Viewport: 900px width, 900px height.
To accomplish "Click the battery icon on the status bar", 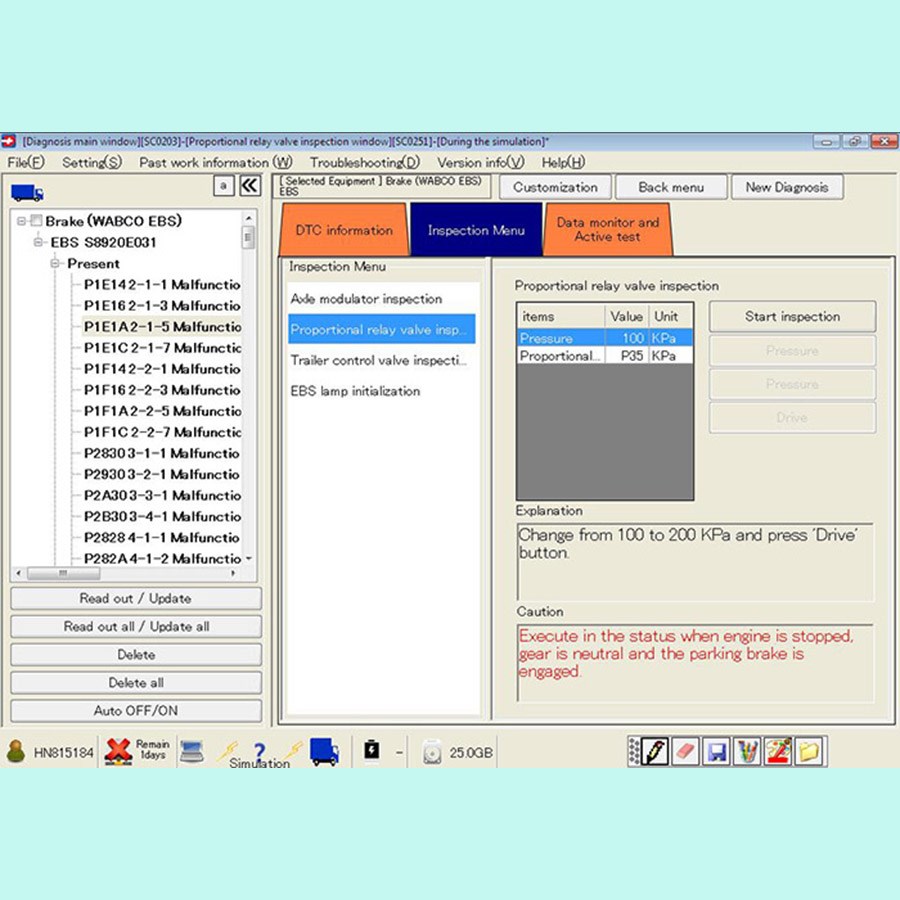I will click(371, 751).
